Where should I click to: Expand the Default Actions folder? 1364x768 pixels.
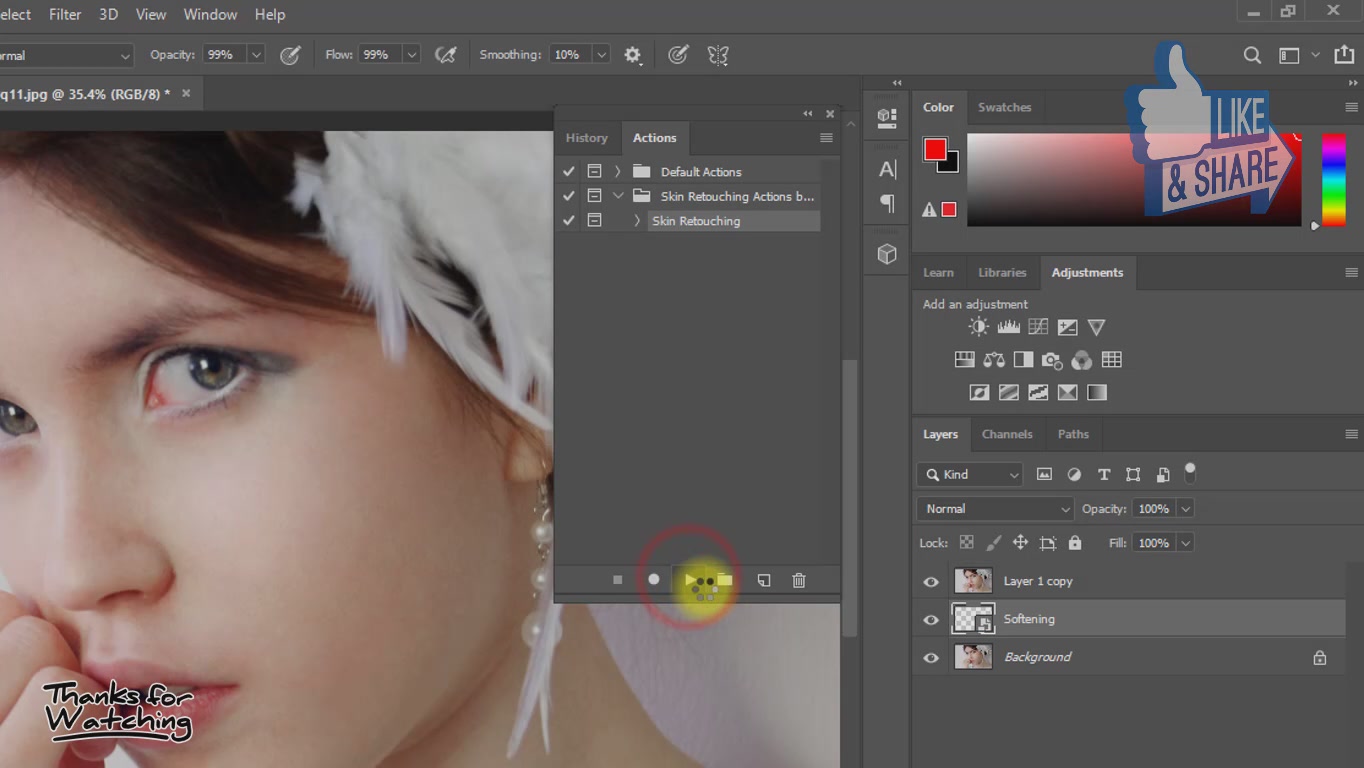[618, 171]
